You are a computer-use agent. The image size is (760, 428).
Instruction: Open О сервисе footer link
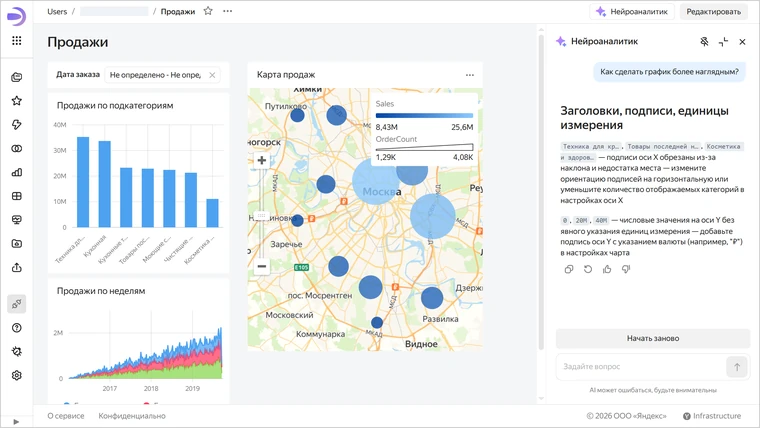pyautogui.click(x=66, y=416)
